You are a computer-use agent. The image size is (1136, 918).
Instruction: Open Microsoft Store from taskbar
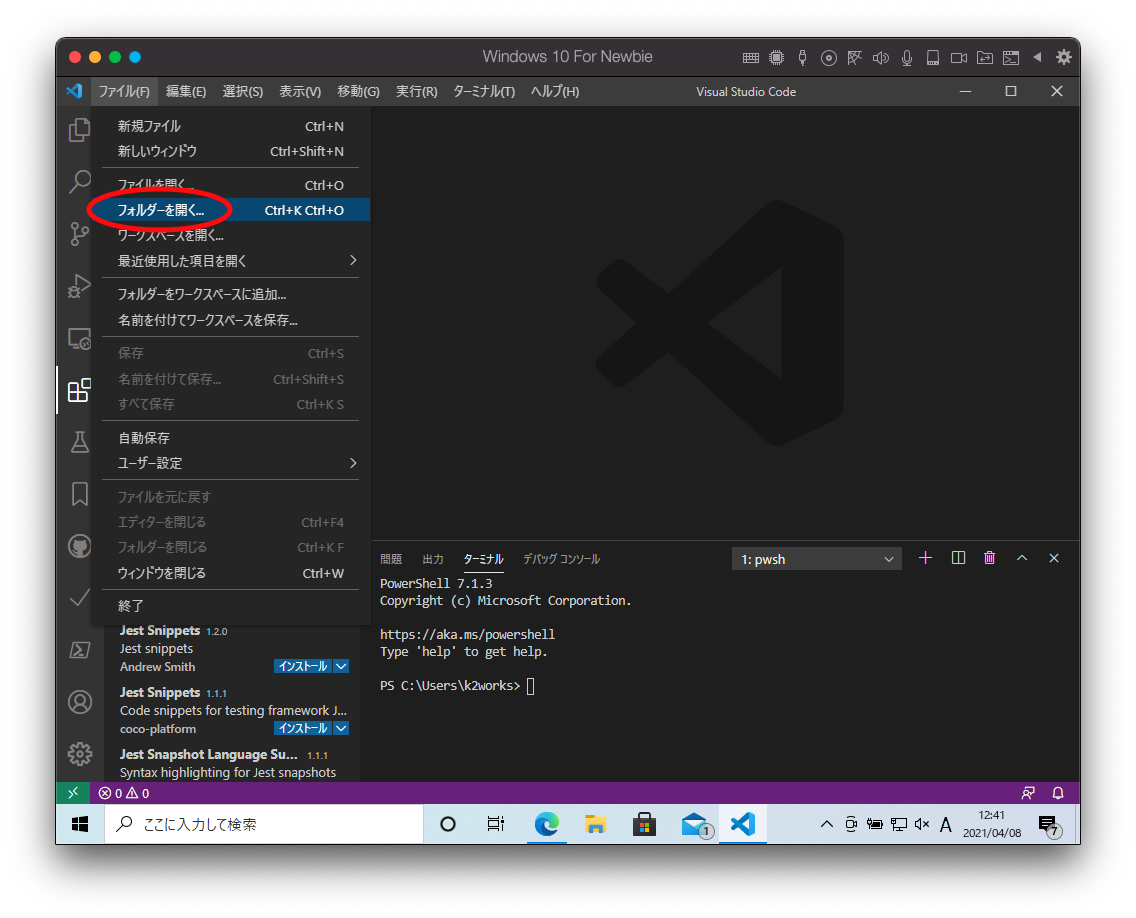click(x=643, y=825)
